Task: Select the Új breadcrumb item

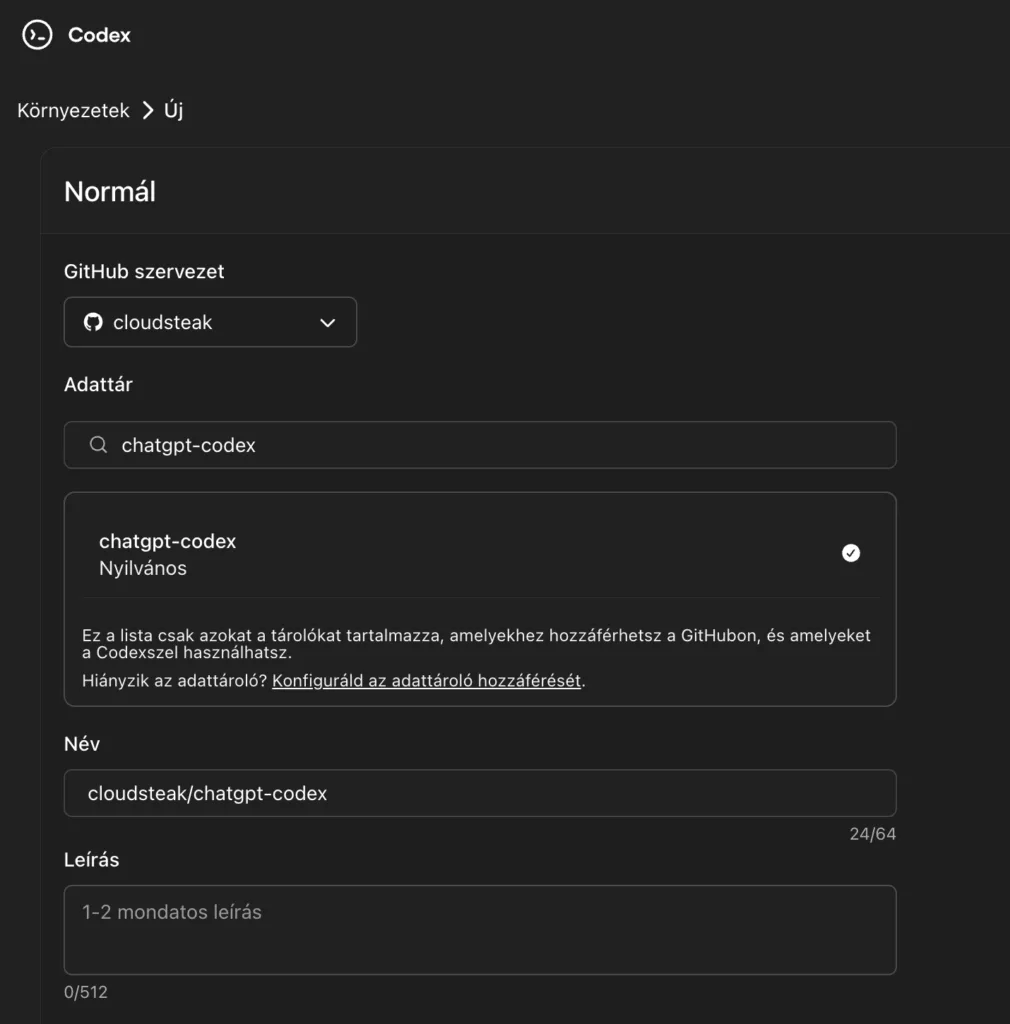Action: (174, 110)
